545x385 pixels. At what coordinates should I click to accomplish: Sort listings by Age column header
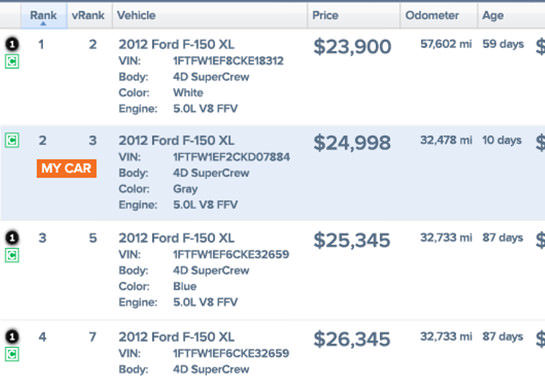493,16
